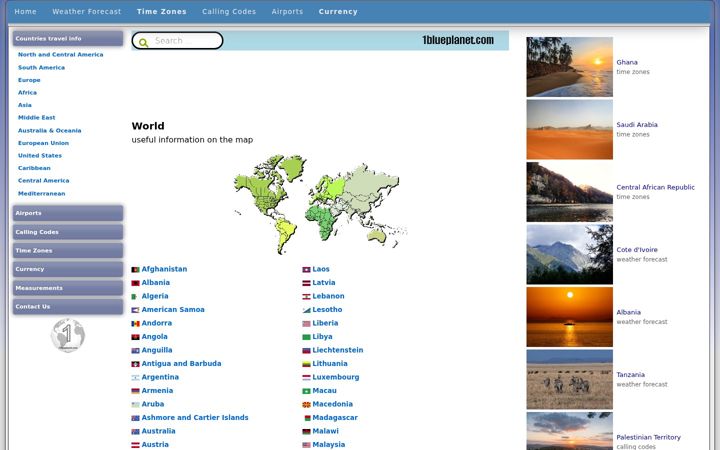Image resolution: width=720 pixels, height=450 pixels.
Task: Select the Africa sidebar link
Action: [28, 92]
